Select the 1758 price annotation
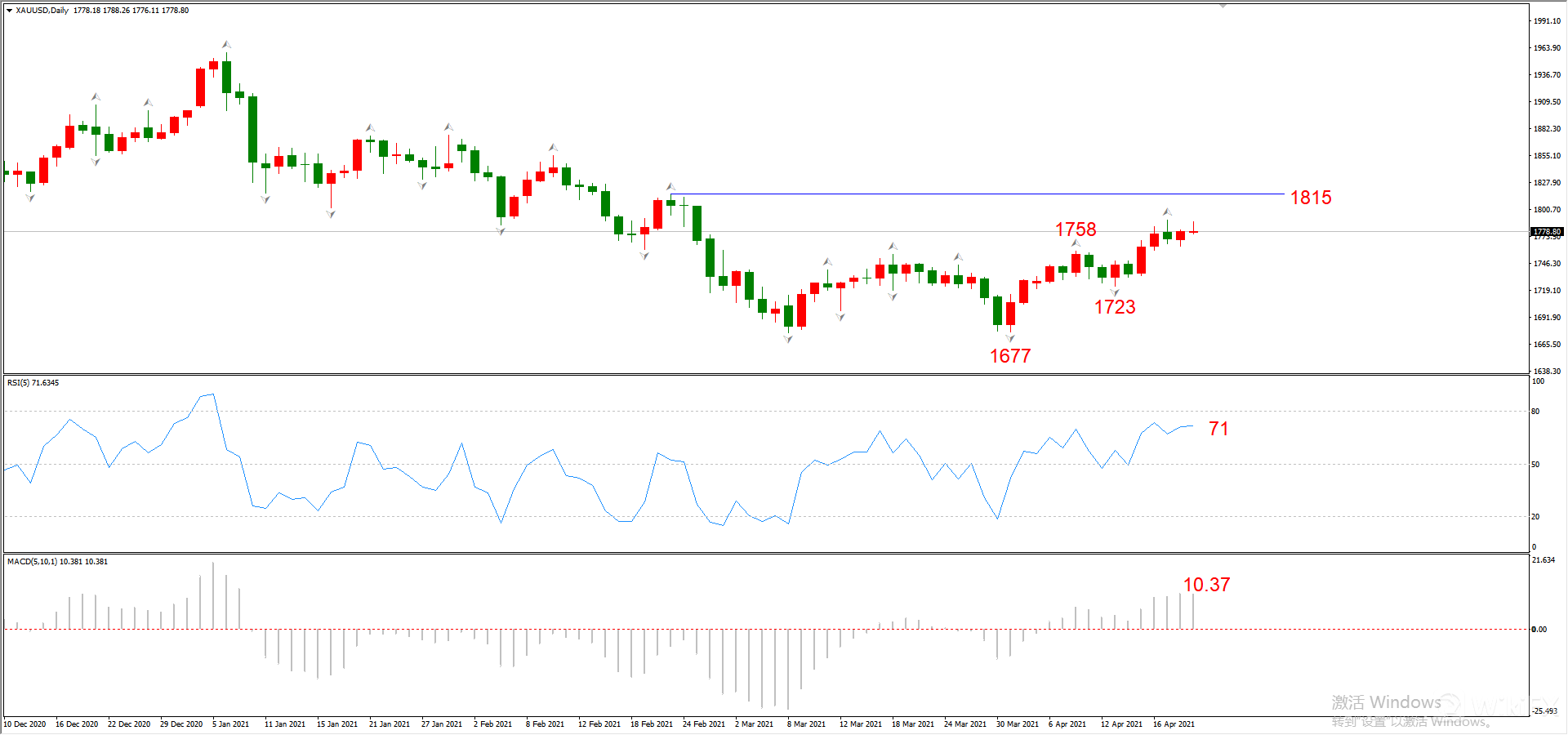1568x735 pixels. pos(1076,229)
